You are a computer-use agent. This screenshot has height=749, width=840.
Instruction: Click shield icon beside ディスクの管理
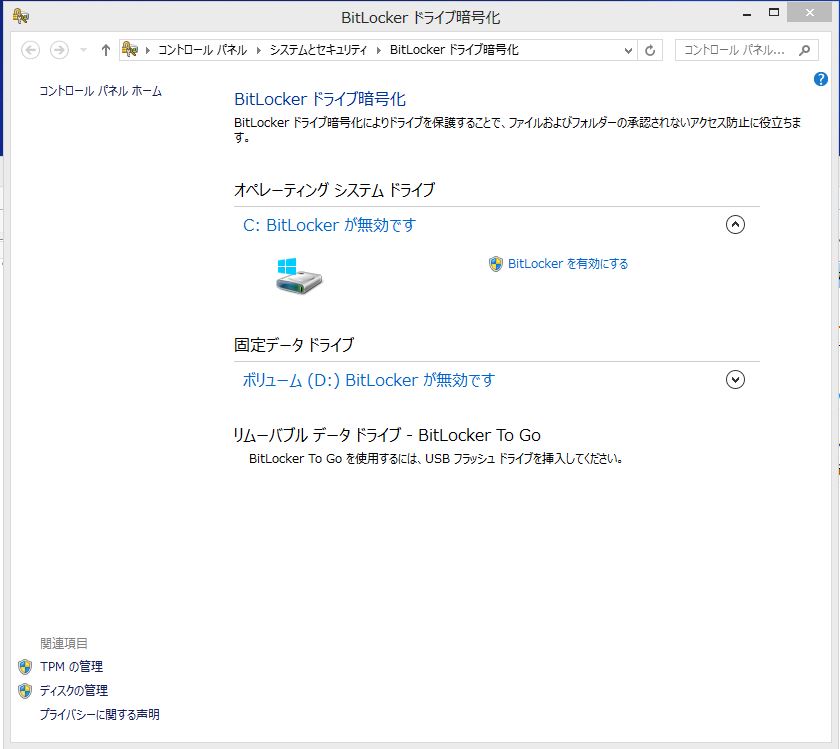coord(25,691)
